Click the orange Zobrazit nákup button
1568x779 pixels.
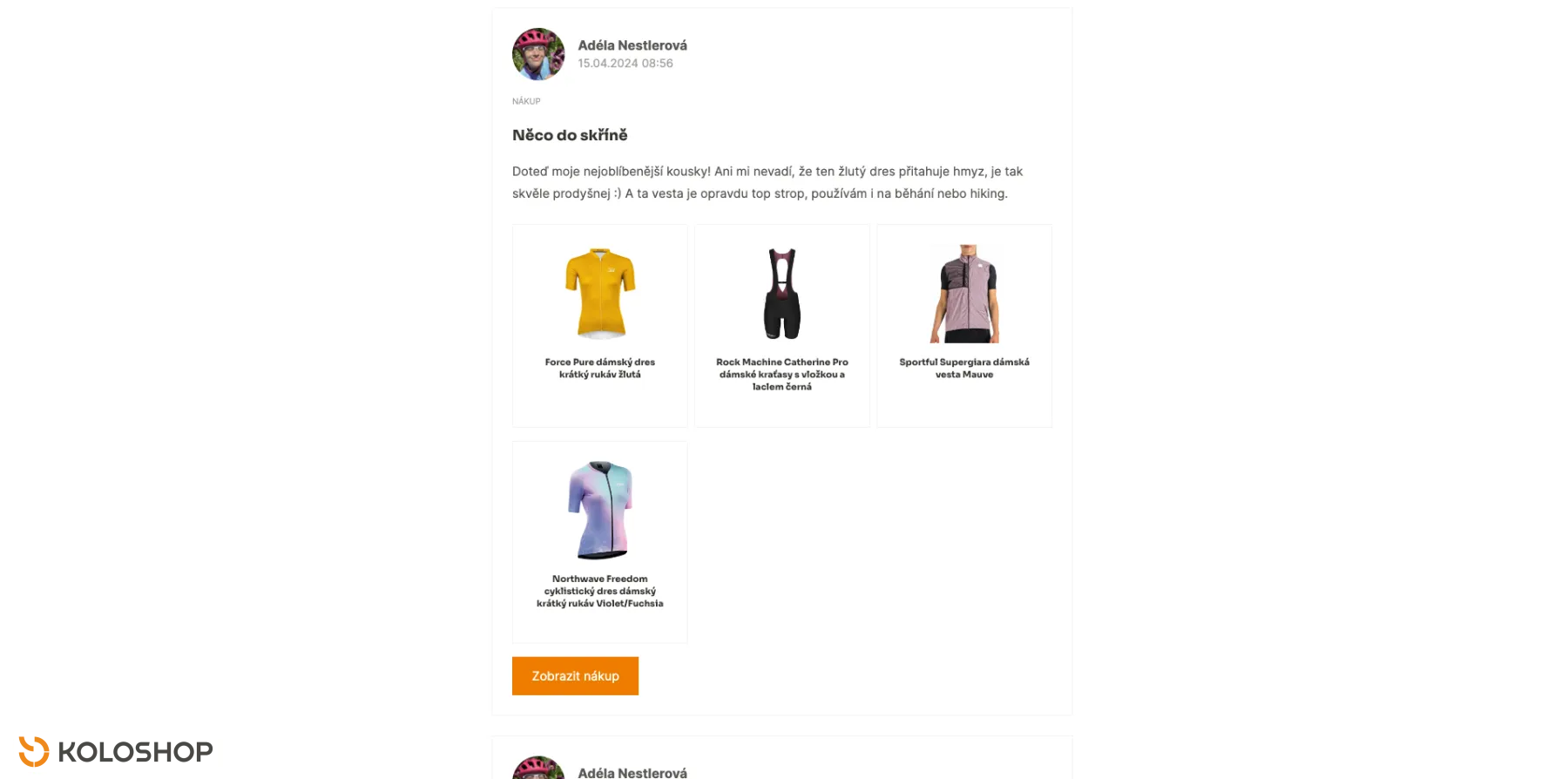click(575, 676)
